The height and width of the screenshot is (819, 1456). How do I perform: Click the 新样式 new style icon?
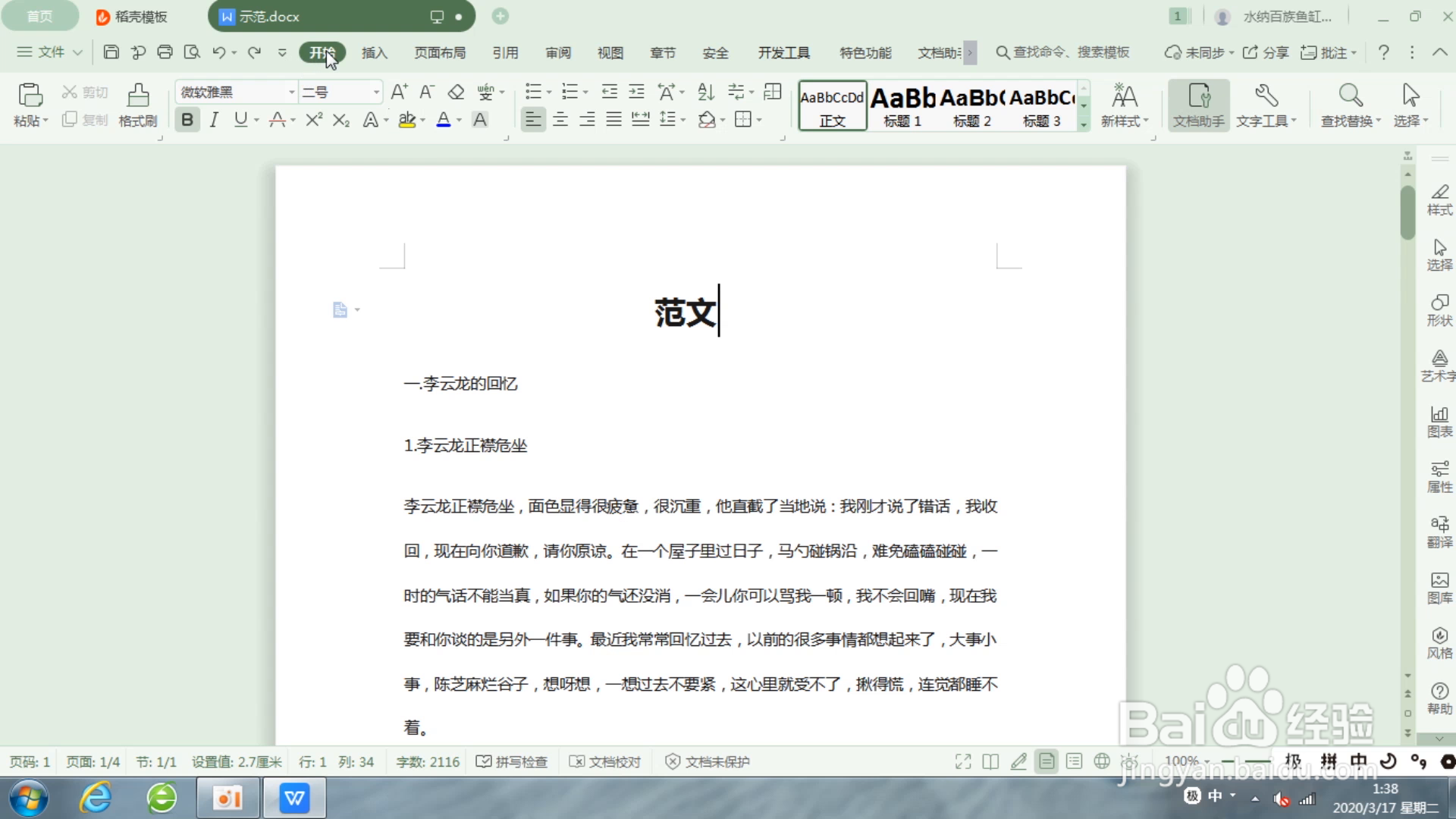click(1123, 104)
